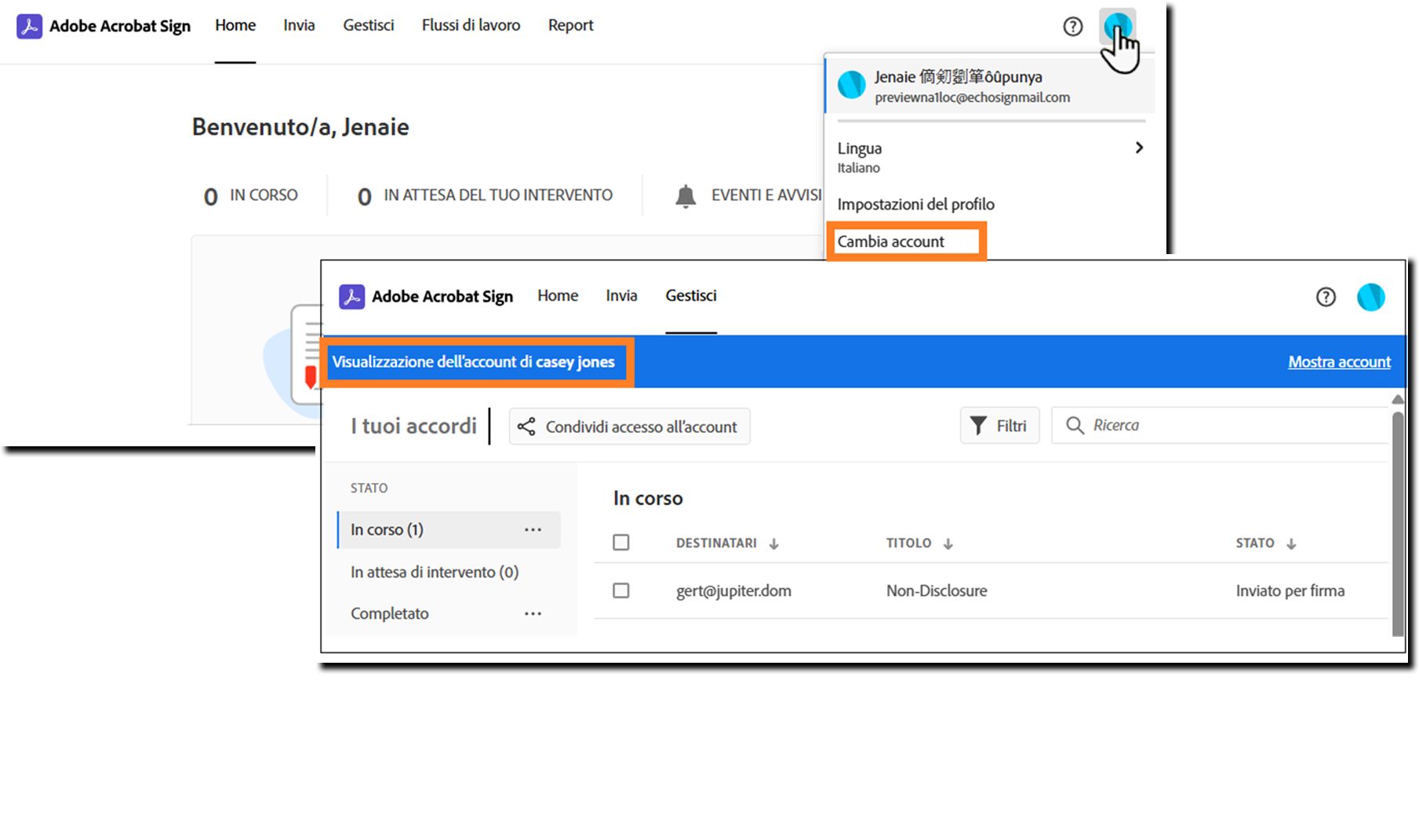Expand the Lingua submenu chevron

pos(1139,147)
